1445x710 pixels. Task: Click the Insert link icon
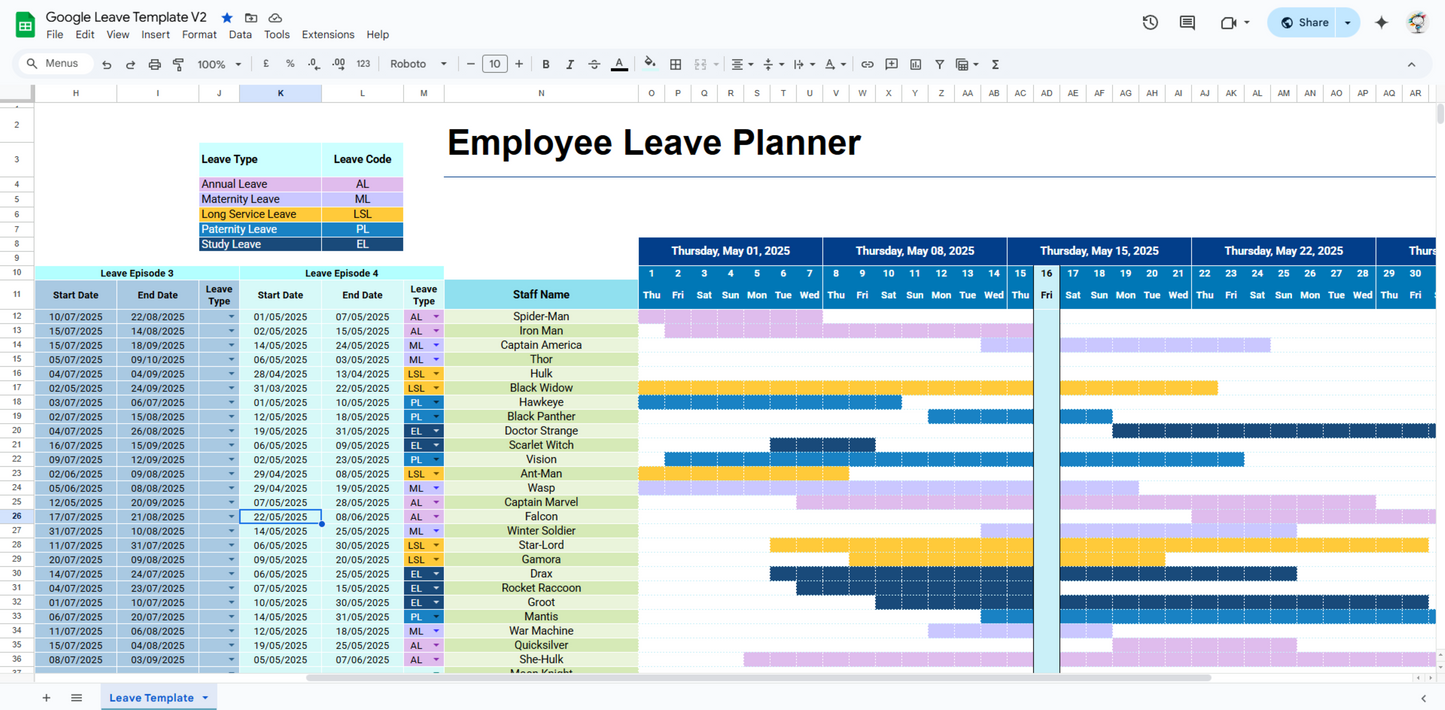[867, 64]
